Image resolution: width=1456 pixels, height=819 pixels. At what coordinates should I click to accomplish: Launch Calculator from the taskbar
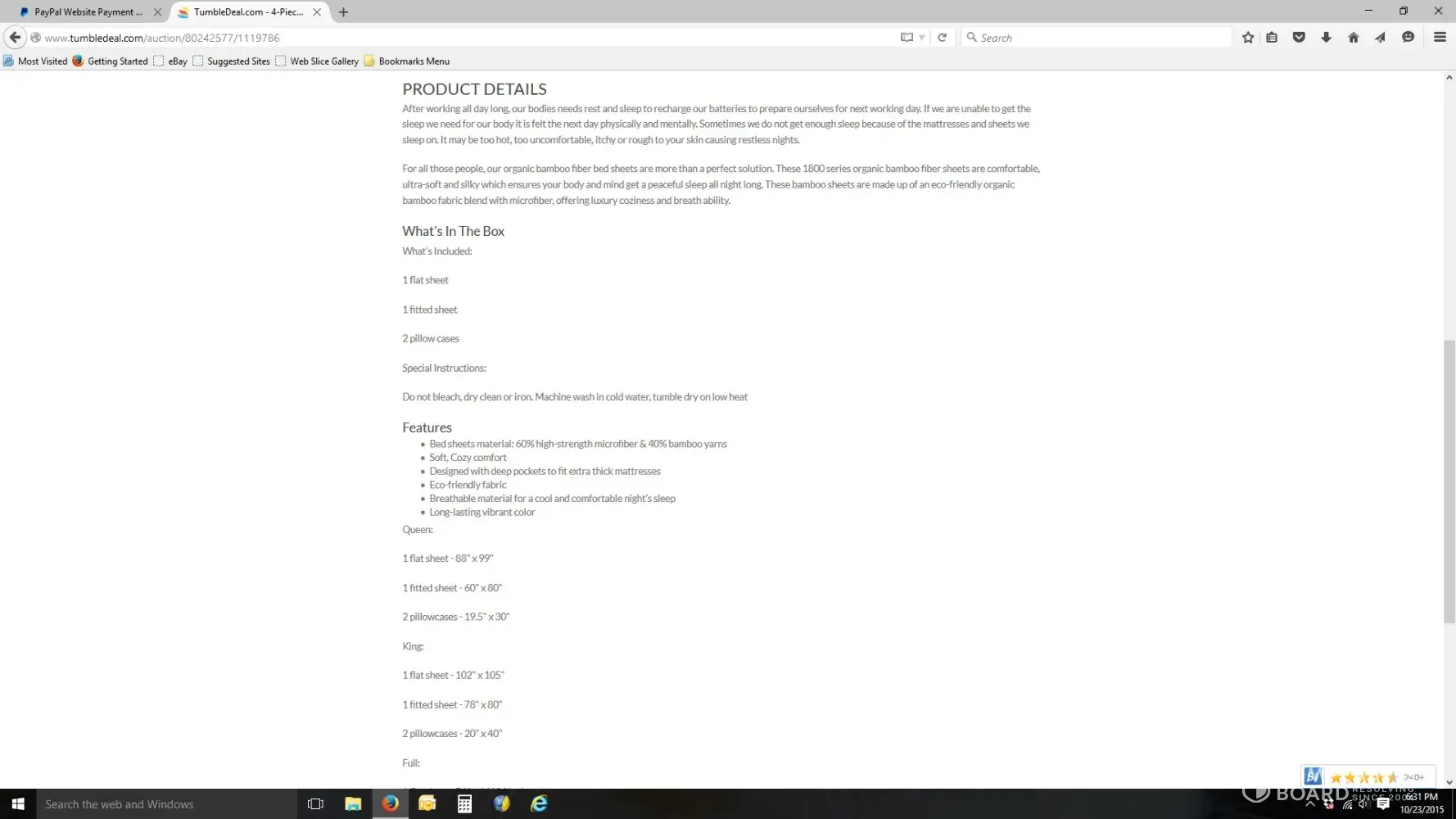[x=464, y=804]
